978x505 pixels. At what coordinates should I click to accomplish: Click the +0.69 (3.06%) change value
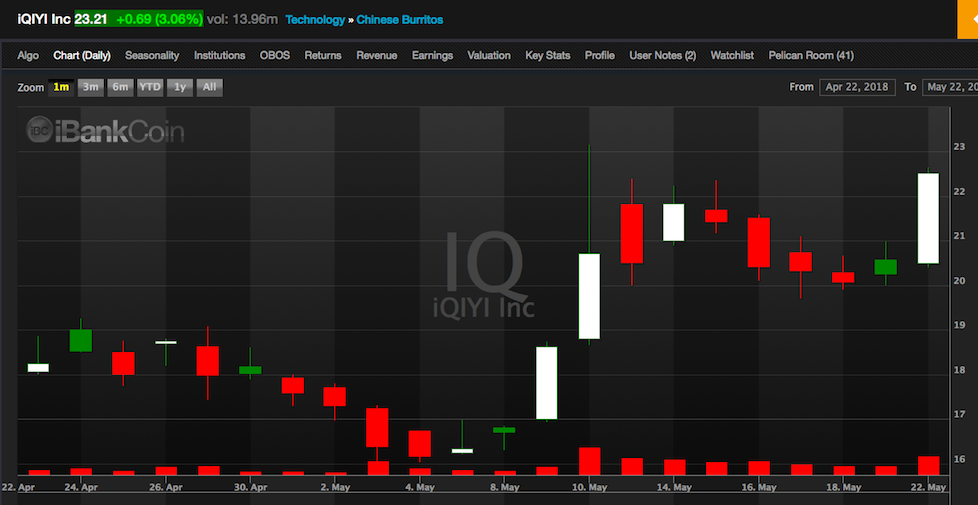[x=160, y=19]
